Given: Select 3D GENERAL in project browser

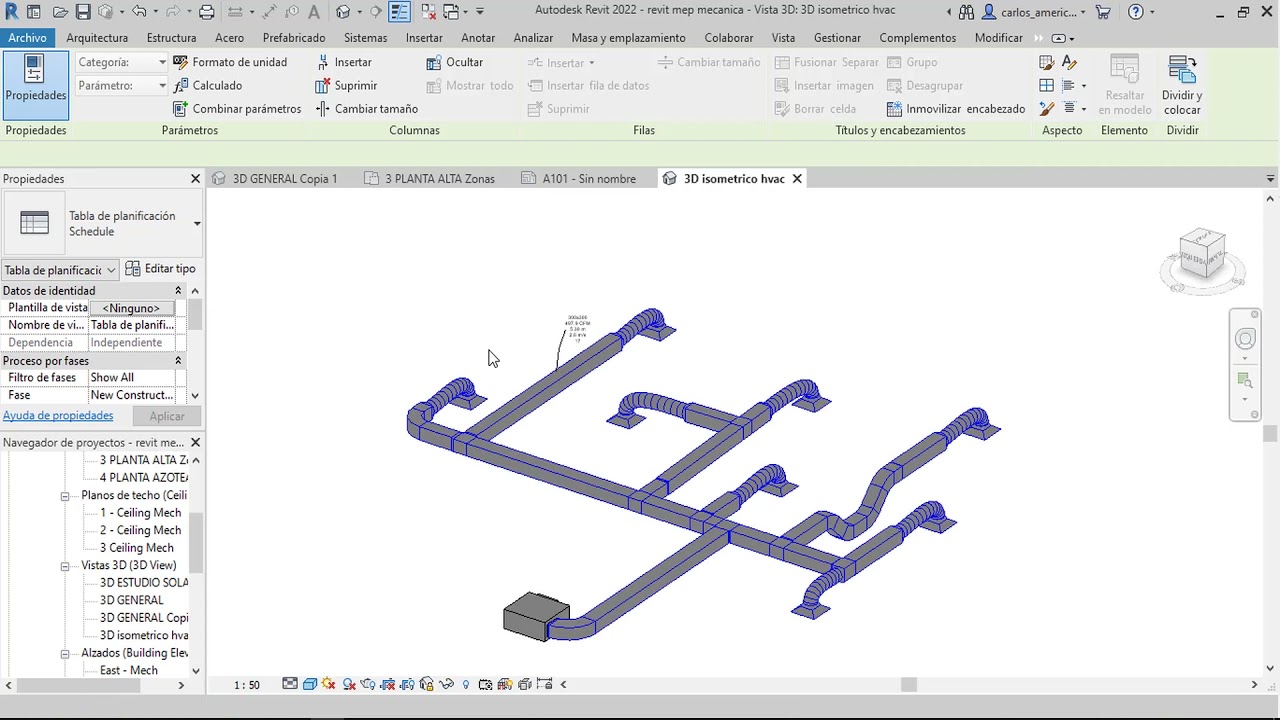Looking at the screenshot, I should pos(132,601).
